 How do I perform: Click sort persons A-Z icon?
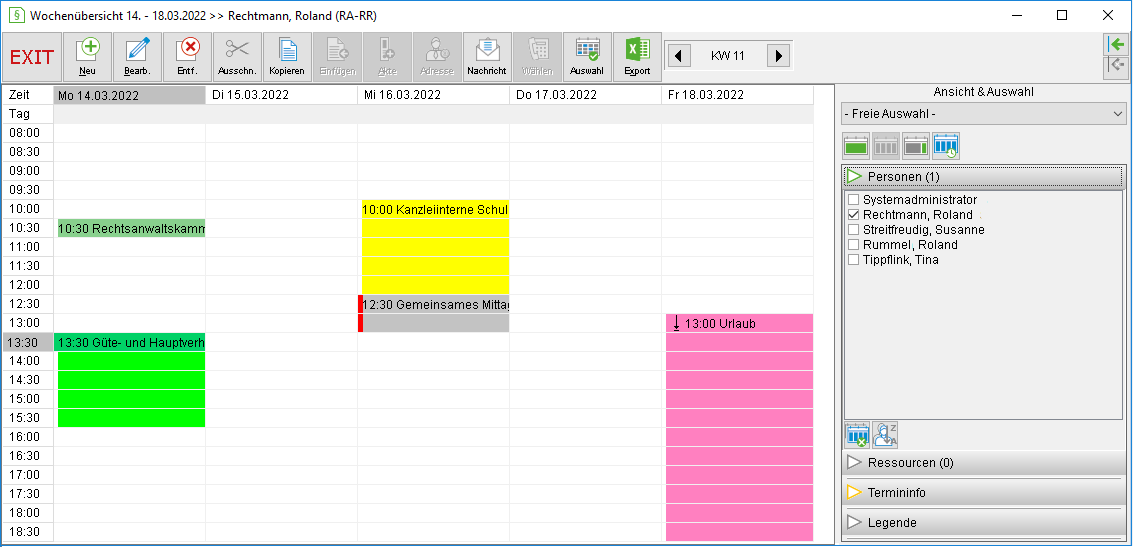click(885, 435)
